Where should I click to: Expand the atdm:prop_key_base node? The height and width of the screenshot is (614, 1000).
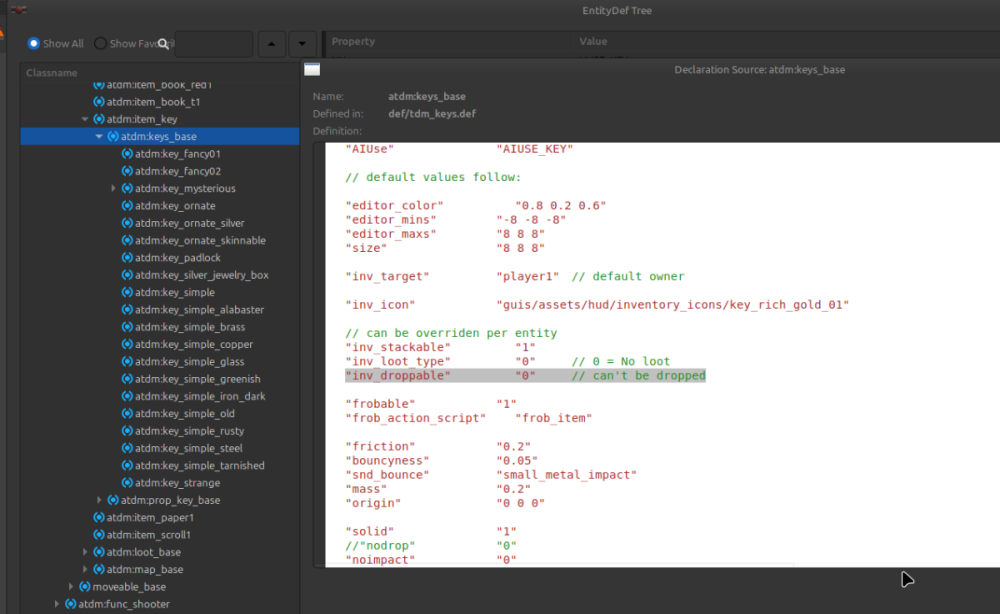99,500
